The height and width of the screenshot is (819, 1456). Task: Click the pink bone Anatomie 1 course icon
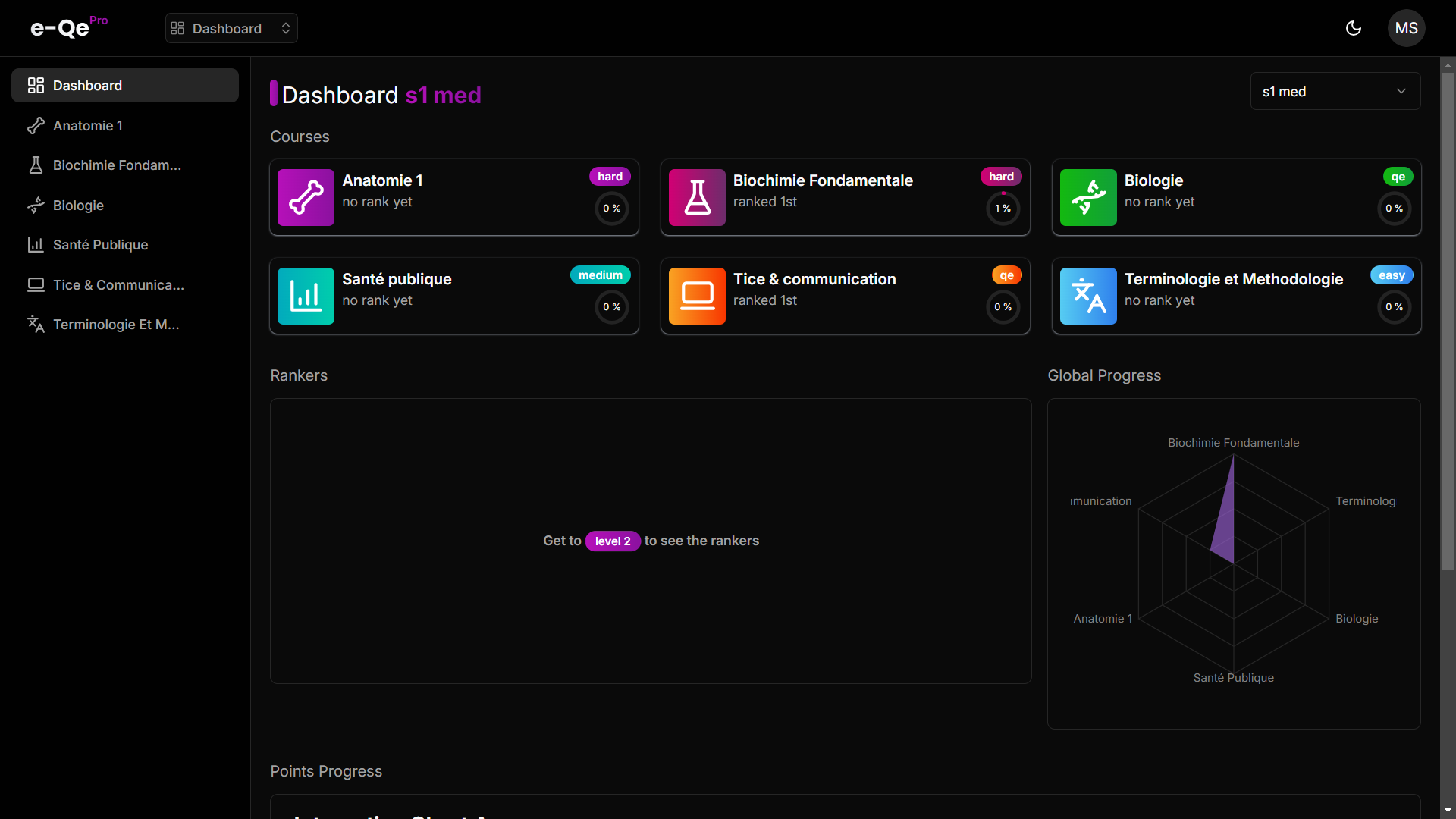pyautogui.click(x=306, y=197)
